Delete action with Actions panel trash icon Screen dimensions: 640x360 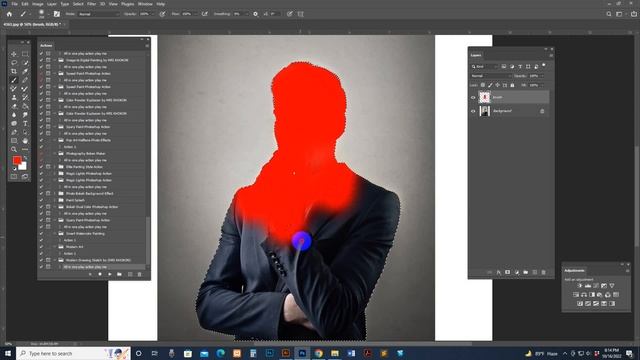[139, 274]
